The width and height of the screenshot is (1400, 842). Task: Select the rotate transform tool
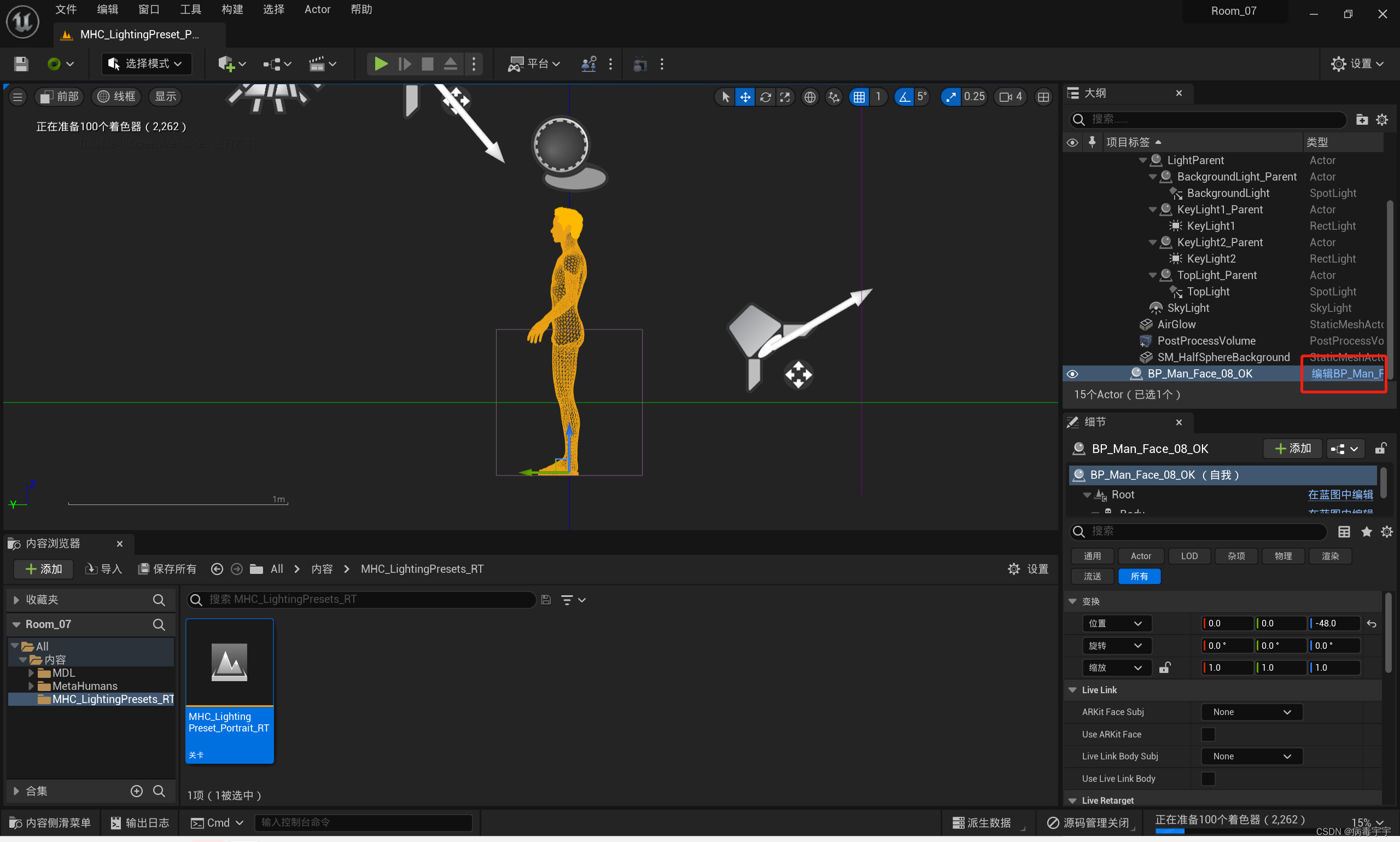[765, 97]
